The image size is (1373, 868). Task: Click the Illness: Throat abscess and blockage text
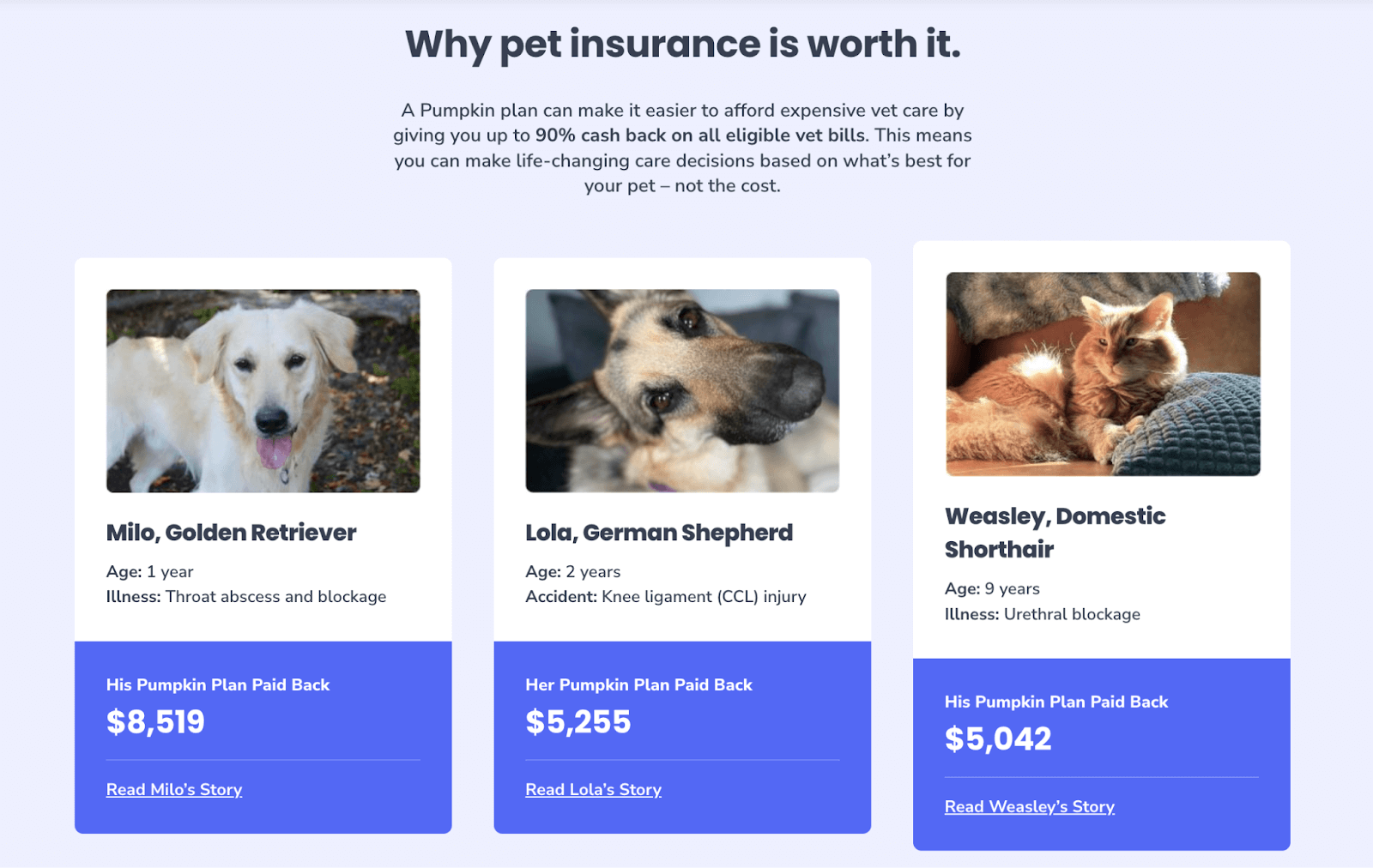(x=245, y=596)
